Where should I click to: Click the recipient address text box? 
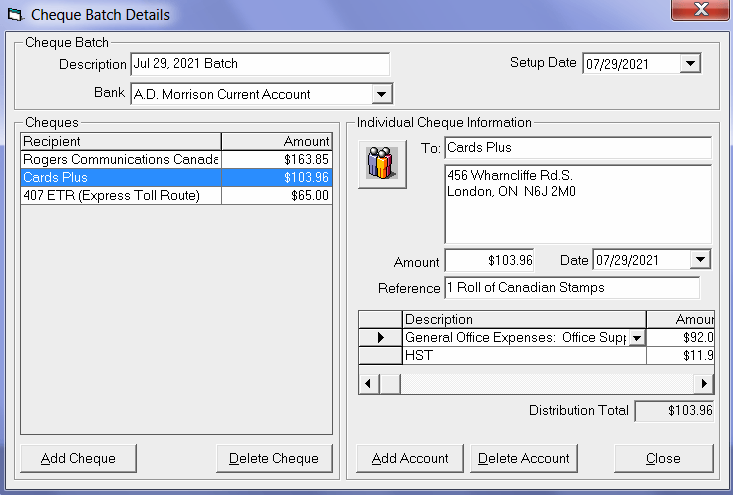[578, 204]
